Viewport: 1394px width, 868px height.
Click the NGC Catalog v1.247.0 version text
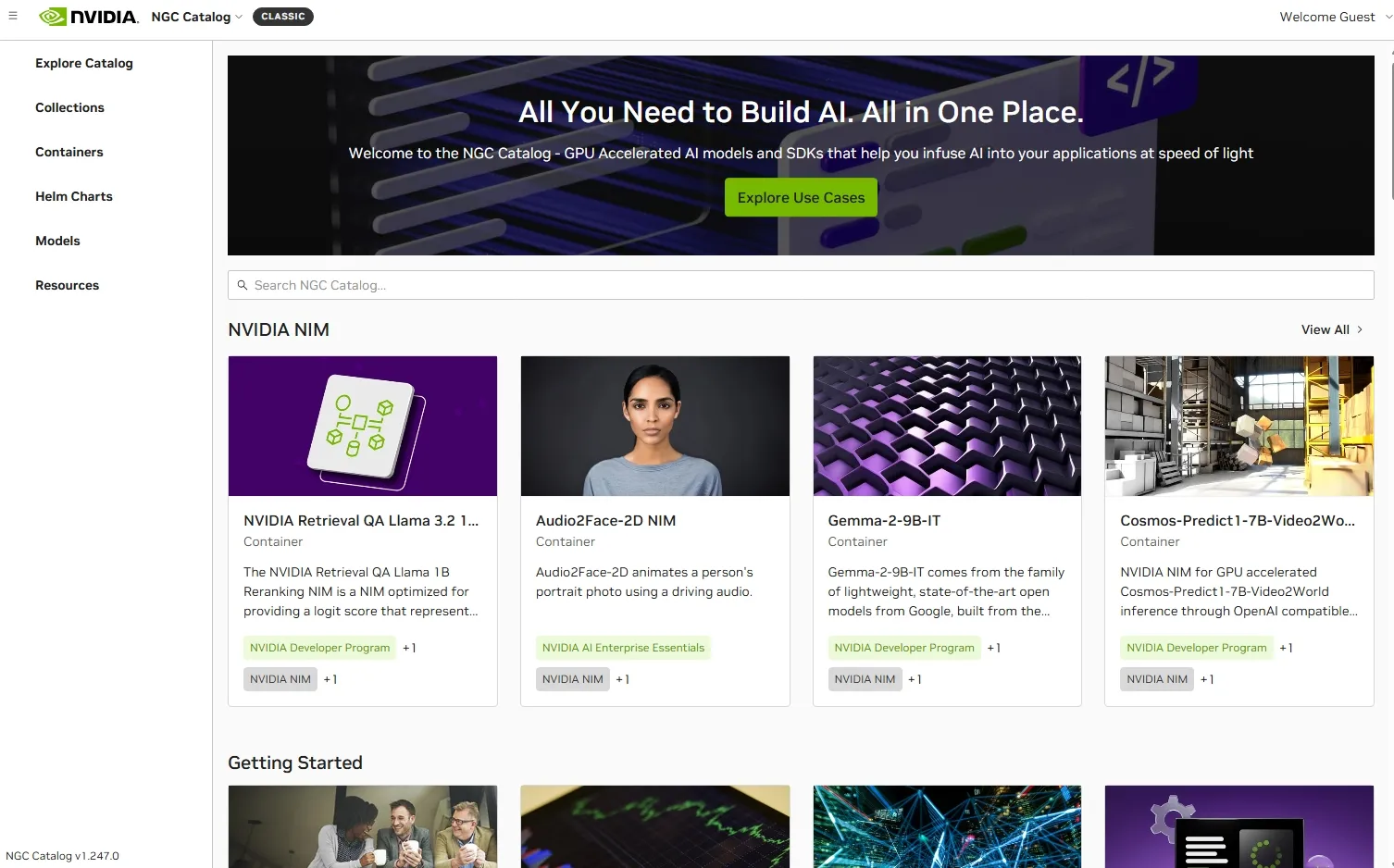[x=62, y=856]
